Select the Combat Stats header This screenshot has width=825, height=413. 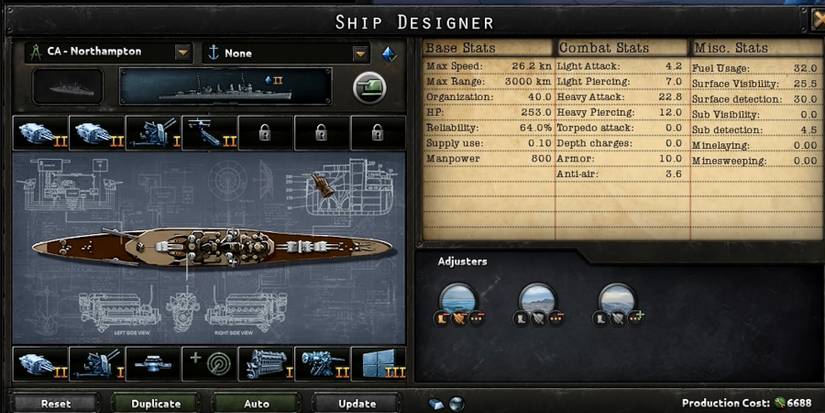[x=603, y=48]
